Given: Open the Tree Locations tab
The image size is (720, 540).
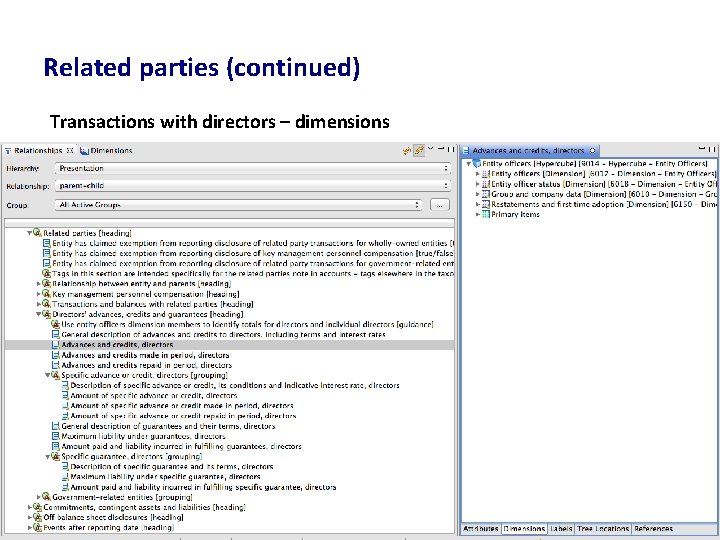Looking at the screenshot, I should coord(603,529).
